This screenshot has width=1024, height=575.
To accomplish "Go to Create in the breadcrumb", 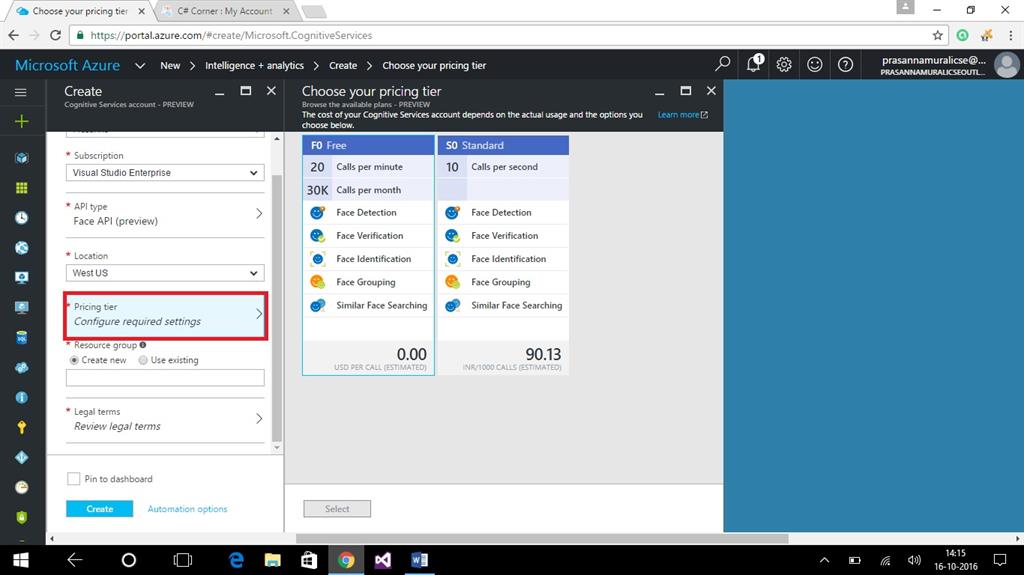I will [343, 65].
